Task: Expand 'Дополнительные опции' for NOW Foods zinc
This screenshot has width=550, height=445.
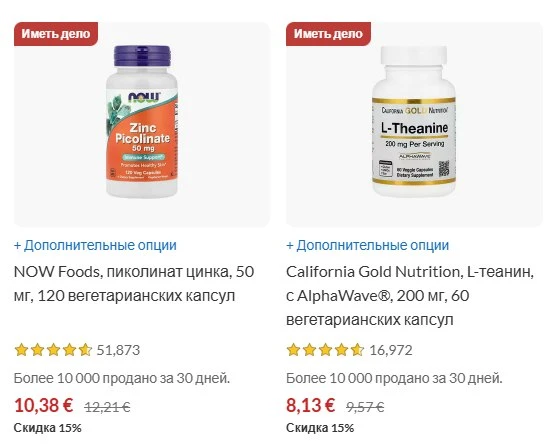Action: tap(95, 245)
